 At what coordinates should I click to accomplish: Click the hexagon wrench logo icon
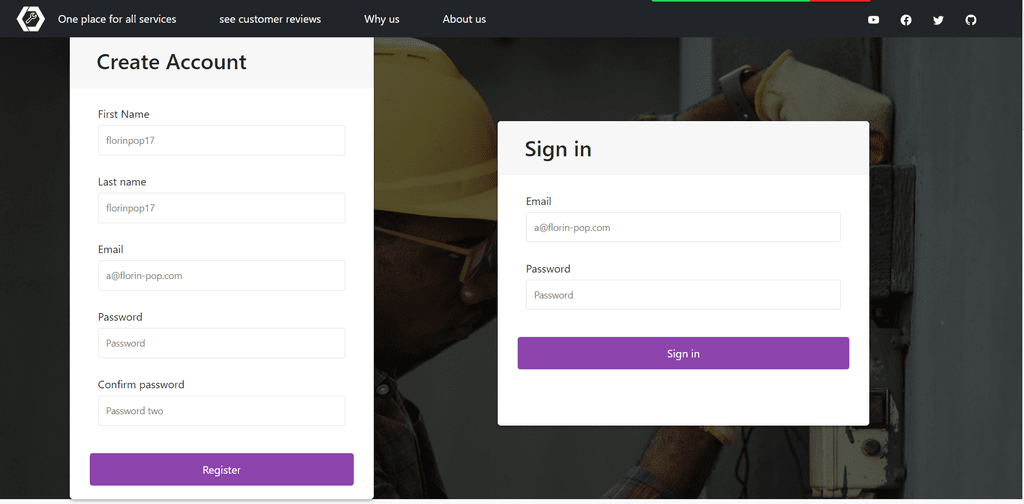31,19
